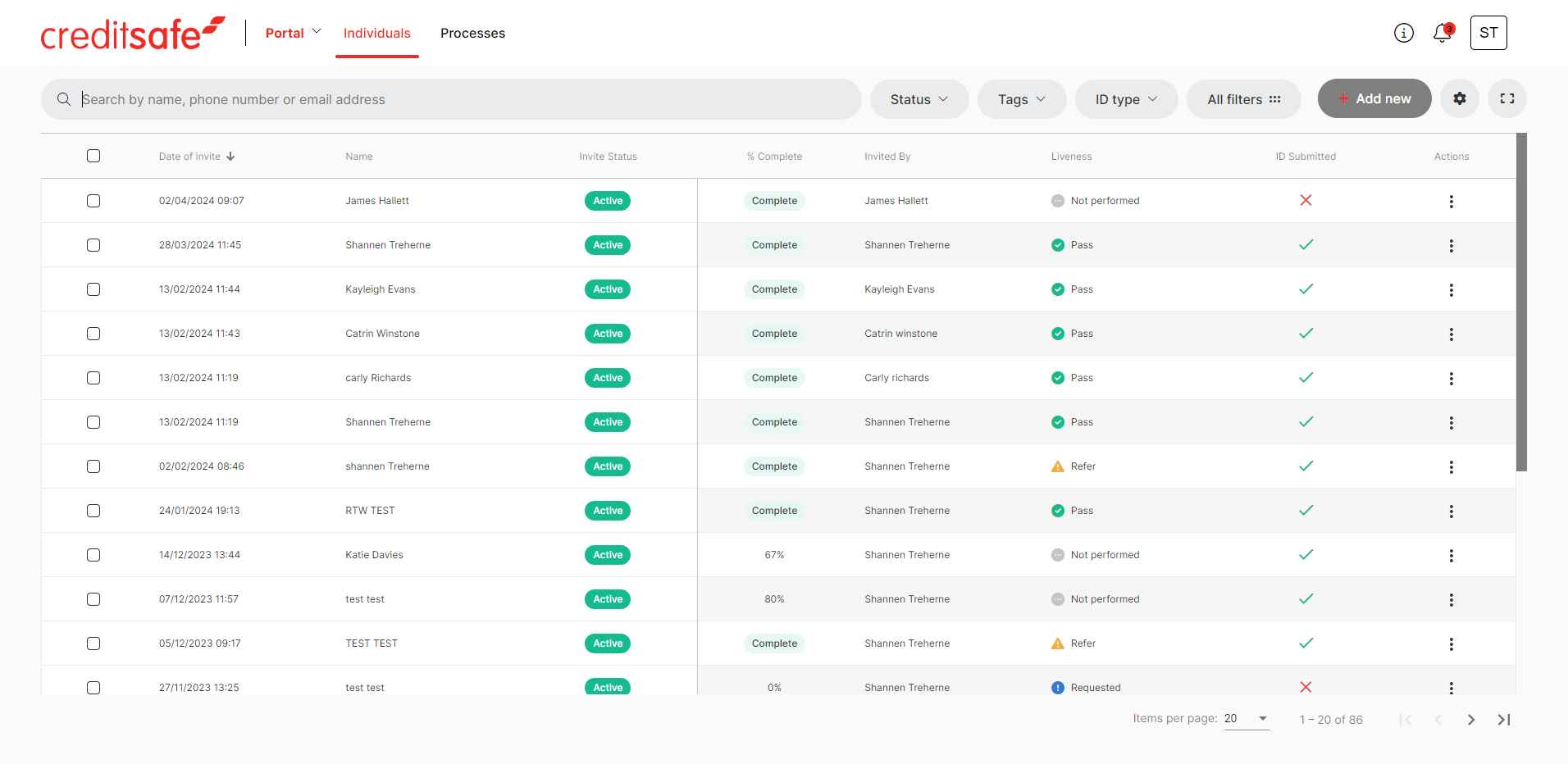The height and width of the screenshot is (764, 1568).
Task: Jump to last page arrow
Action: click(1504, 720)
